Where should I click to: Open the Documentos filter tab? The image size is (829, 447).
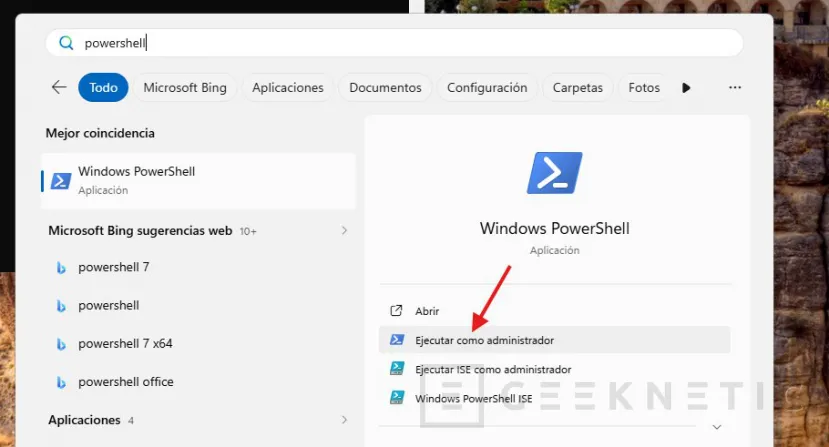pyautogui.click(x=385, y=87)
